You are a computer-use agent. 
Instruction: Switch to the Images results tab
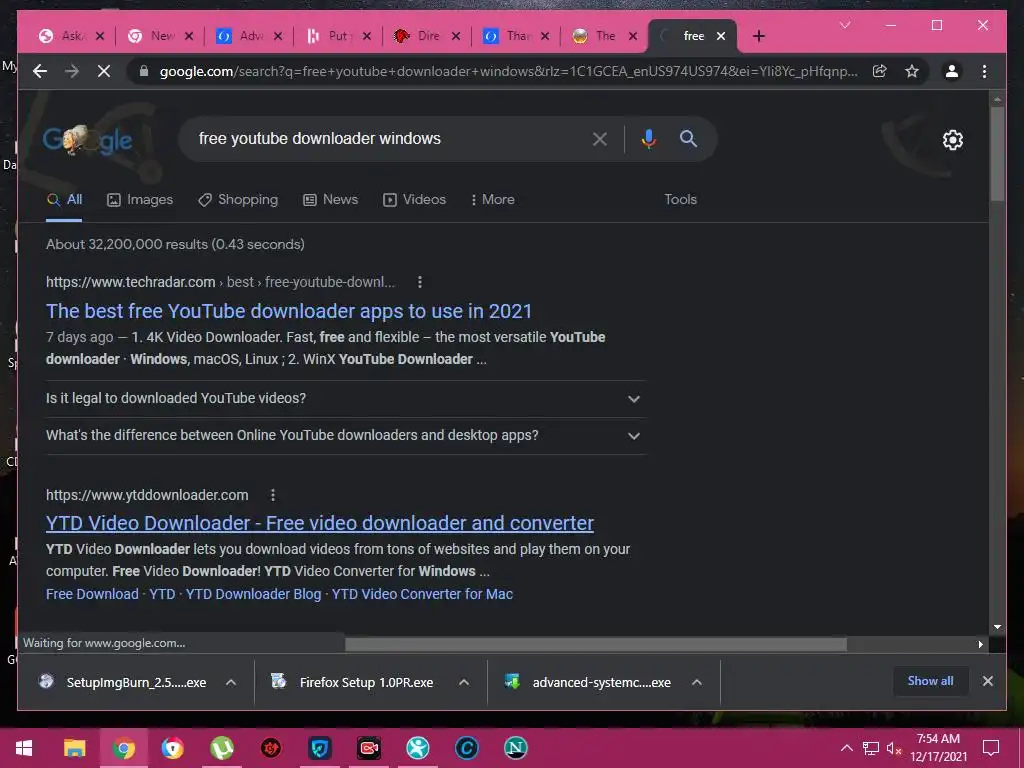140,199
